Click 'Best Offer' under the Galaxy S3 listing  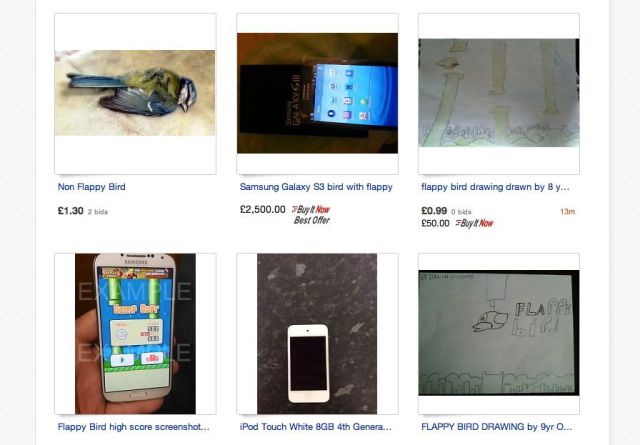[311, 220]
